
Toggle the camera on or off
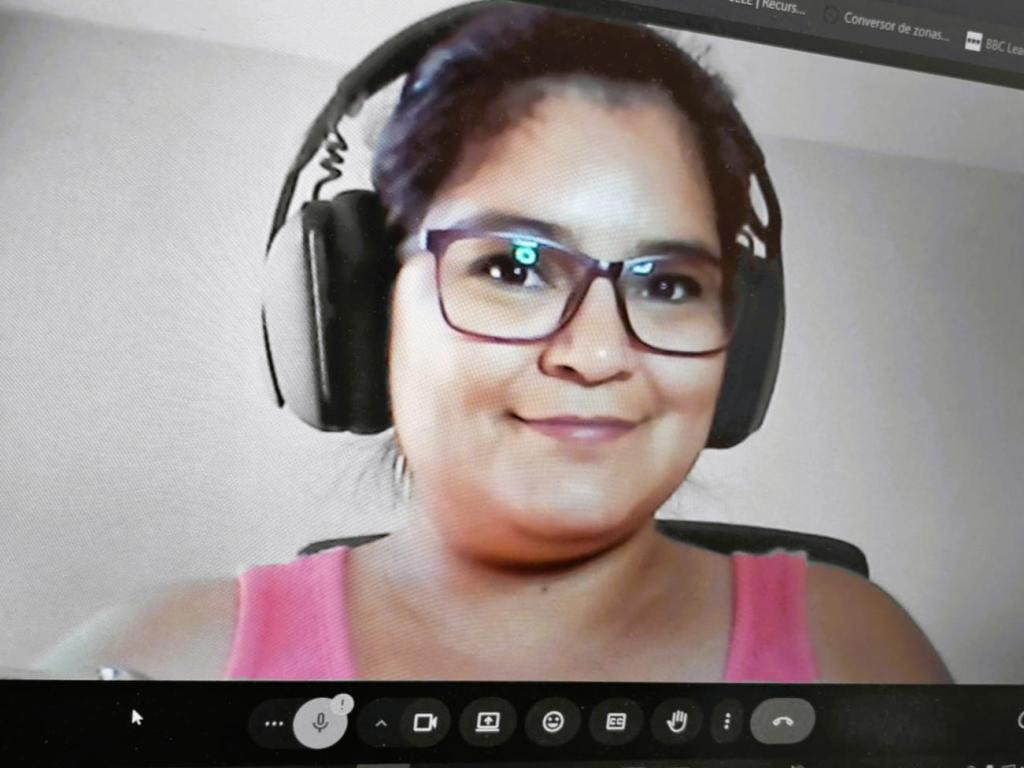click(425, 722)
